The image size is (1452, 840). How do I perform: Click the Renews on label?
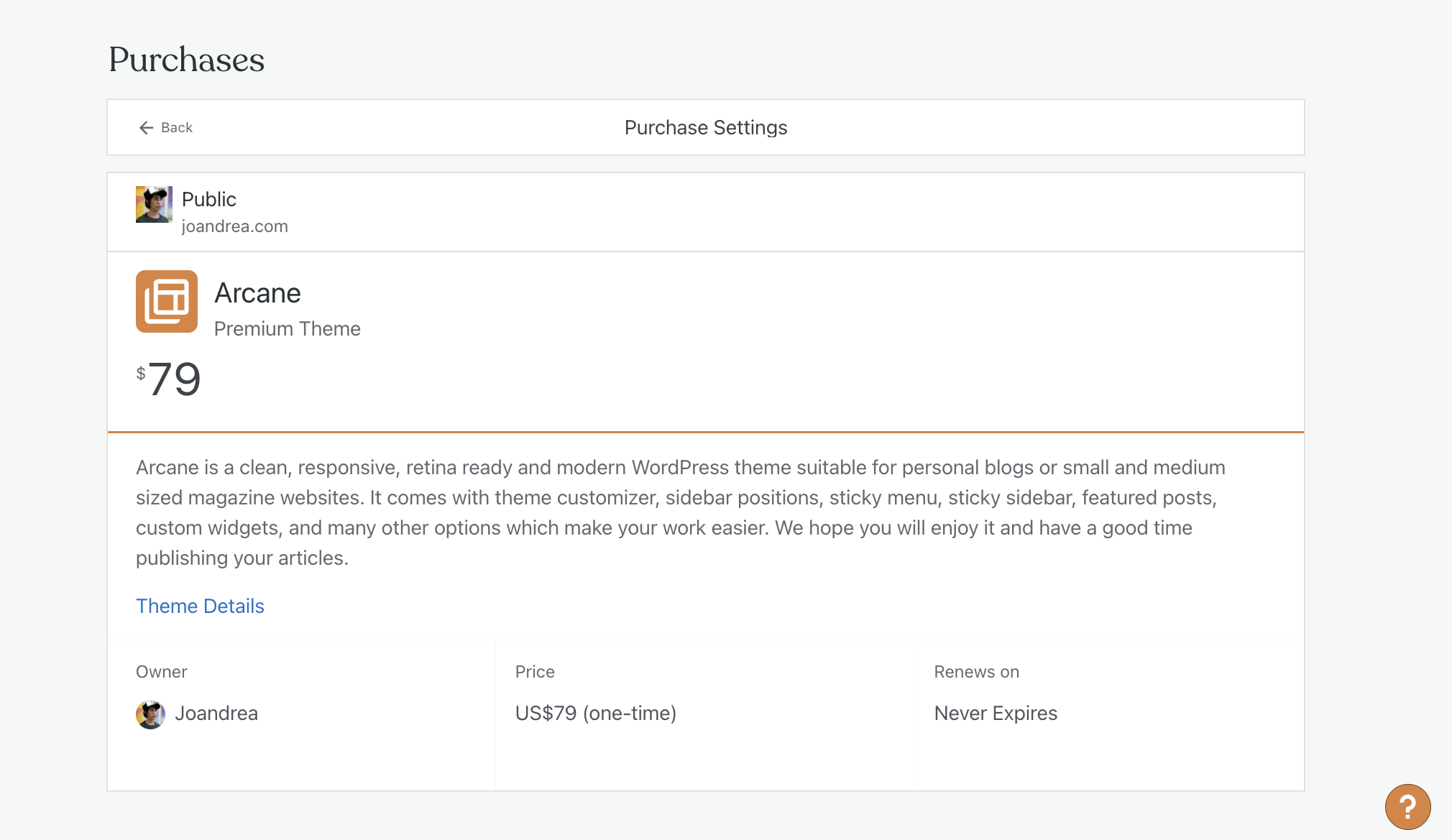click(976, 672)
